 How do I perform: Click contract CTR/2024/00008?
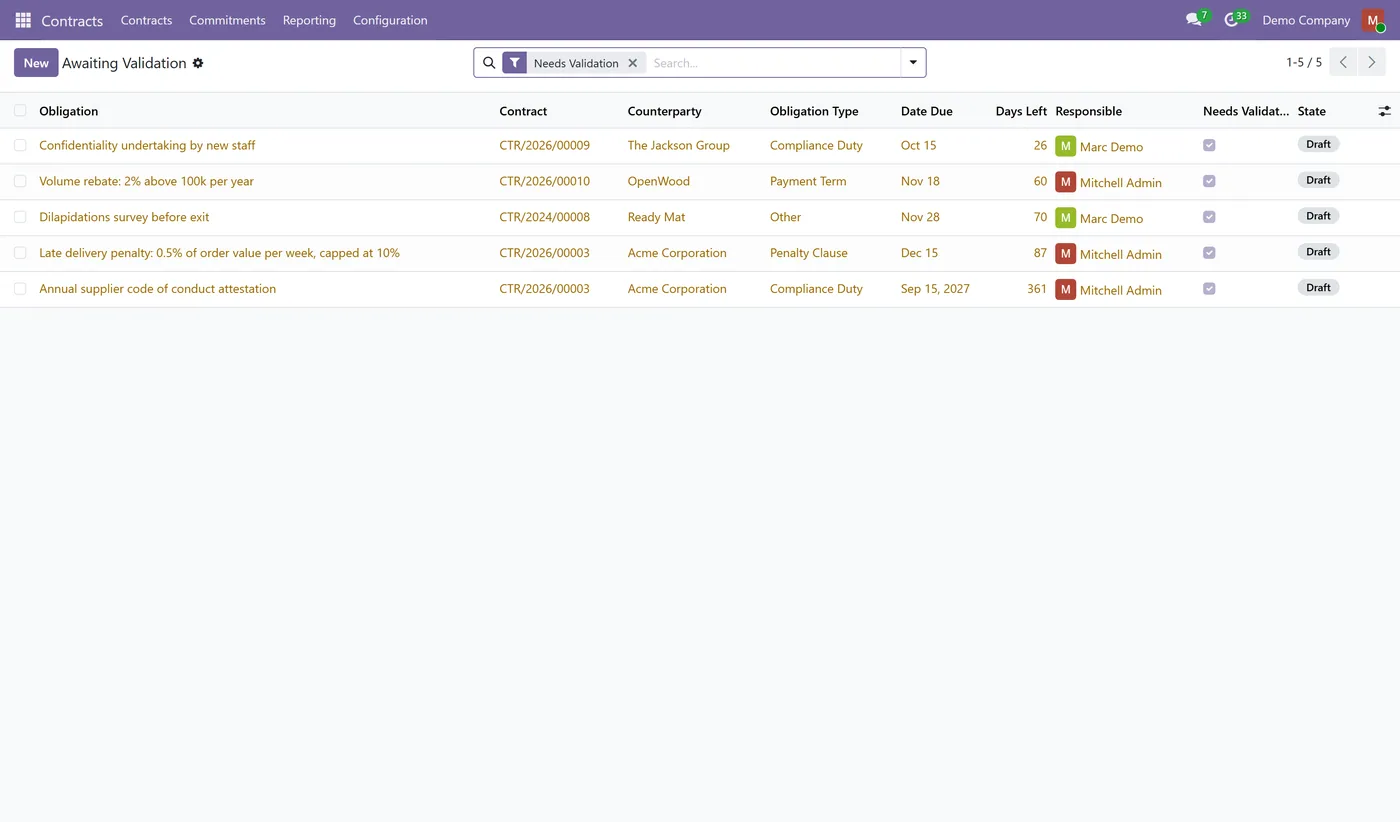click(544, 217)
